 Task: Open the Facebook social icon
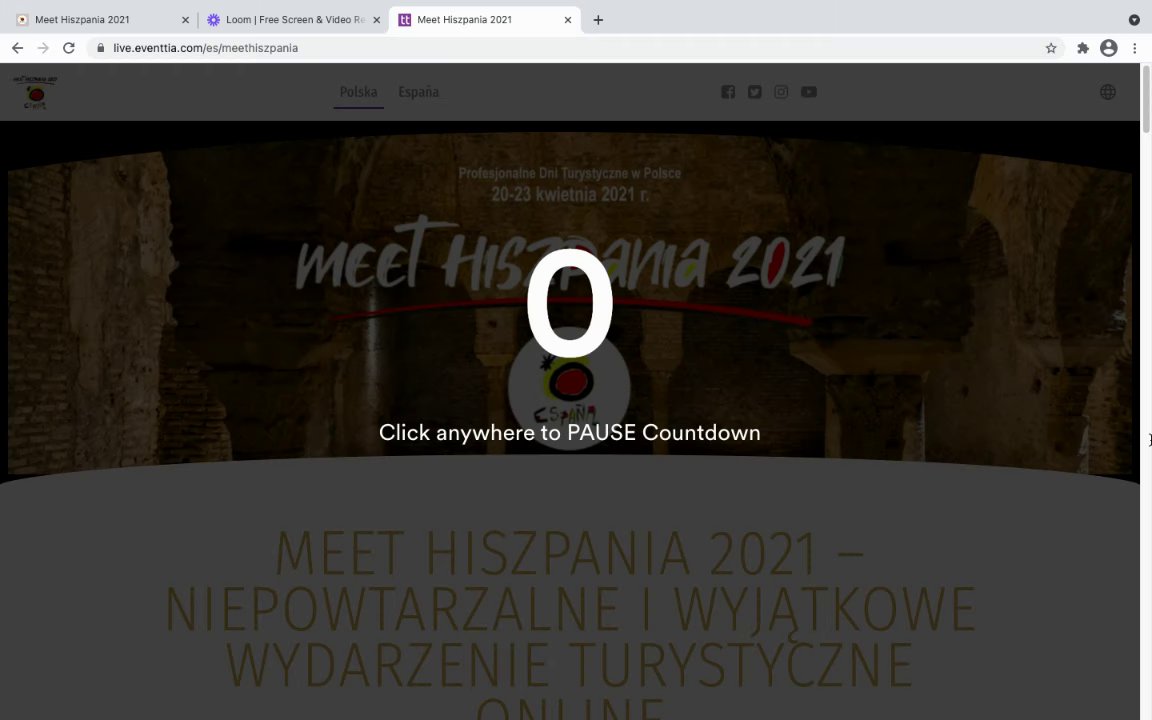728,92
